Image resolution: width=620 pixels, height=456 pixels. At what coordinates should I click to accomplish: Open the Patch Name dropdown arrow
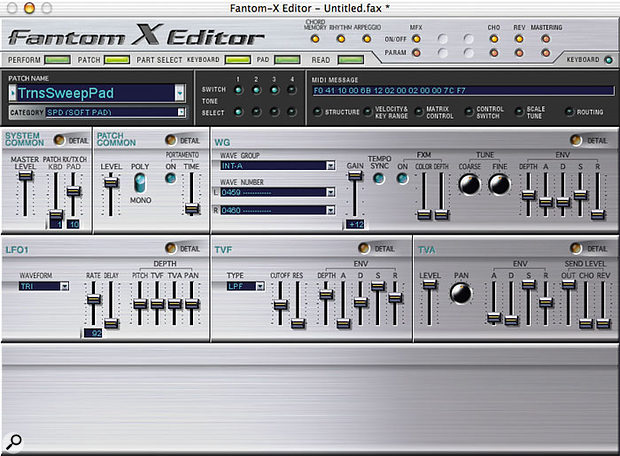pos(180,93)
